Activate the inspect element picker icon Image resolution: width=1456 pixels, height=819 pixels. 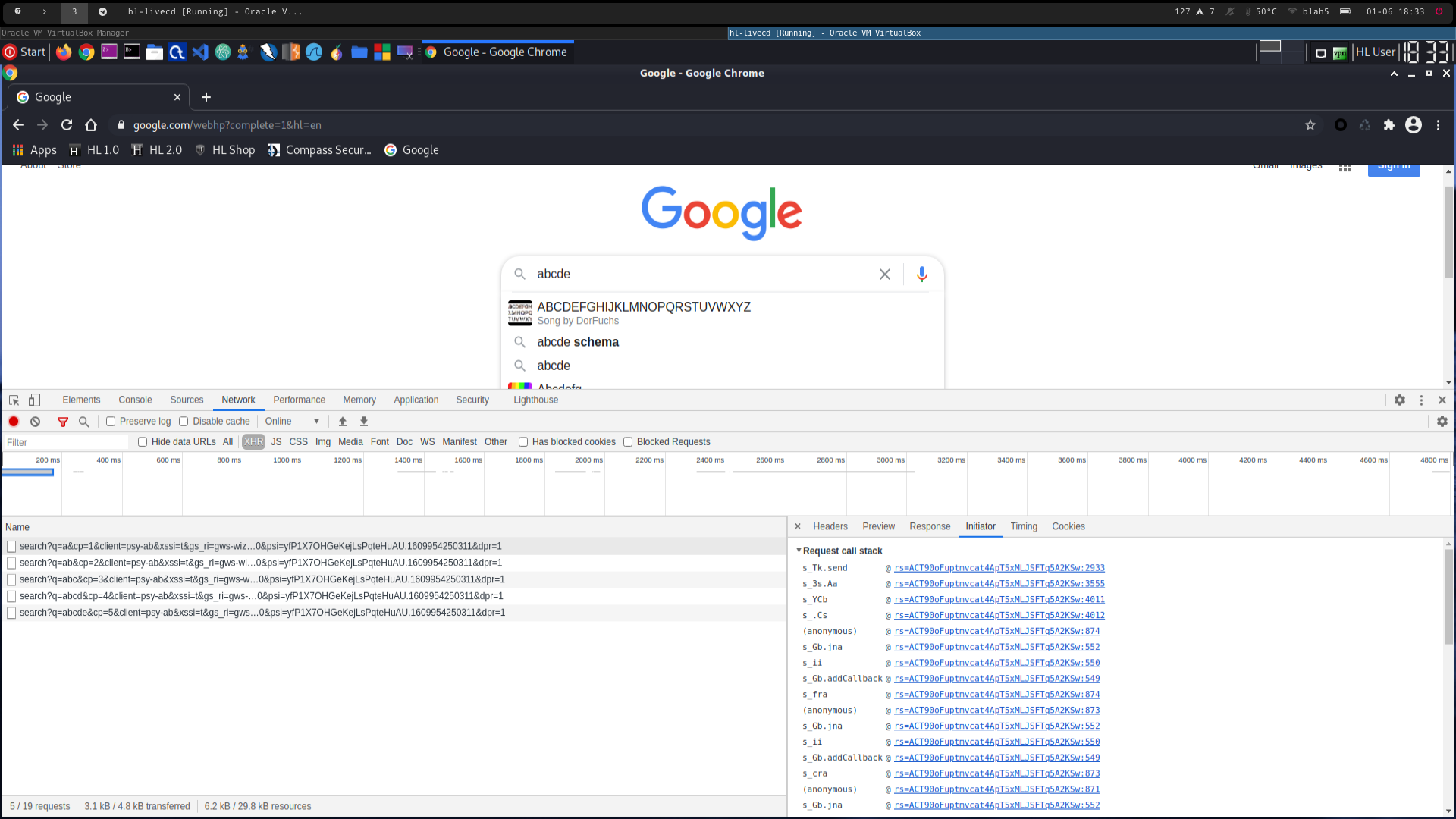14,400
